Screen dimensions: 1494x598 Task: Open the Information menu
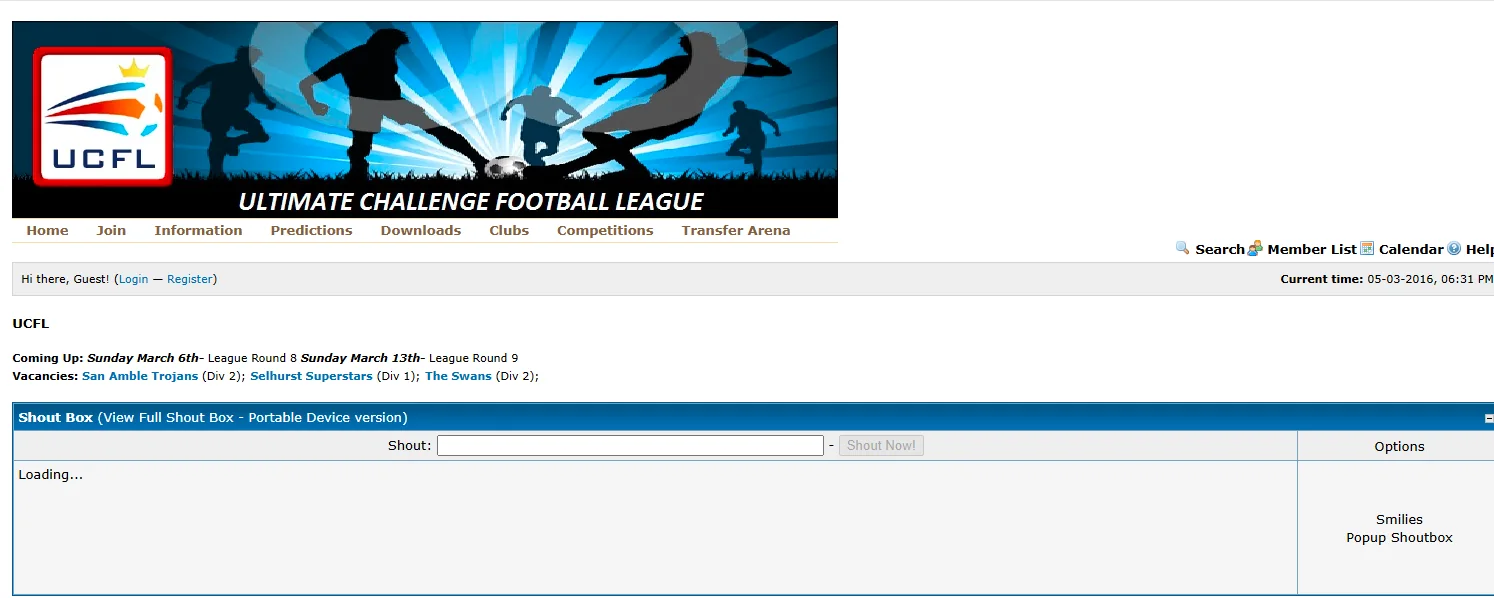click(x=198, y=230)
